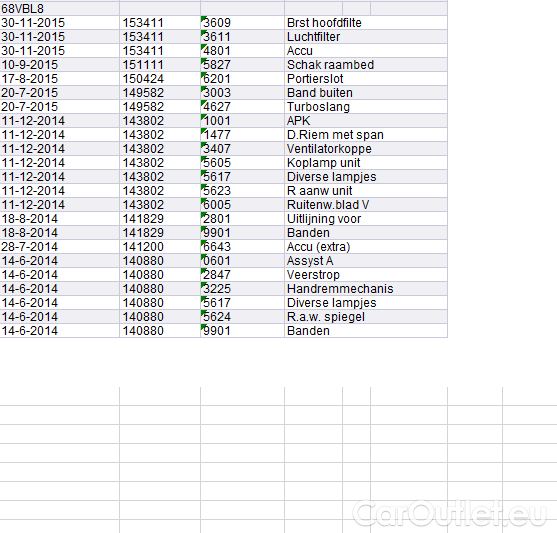Click the Assyst A cell
The image size is (557, 533).
coord(366,261)
